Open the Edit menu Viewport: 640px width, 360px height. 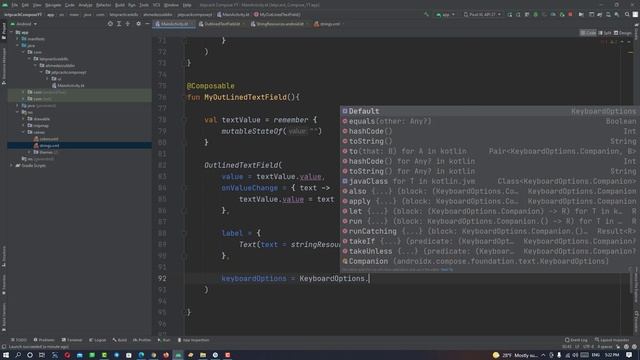coord(25,5)
